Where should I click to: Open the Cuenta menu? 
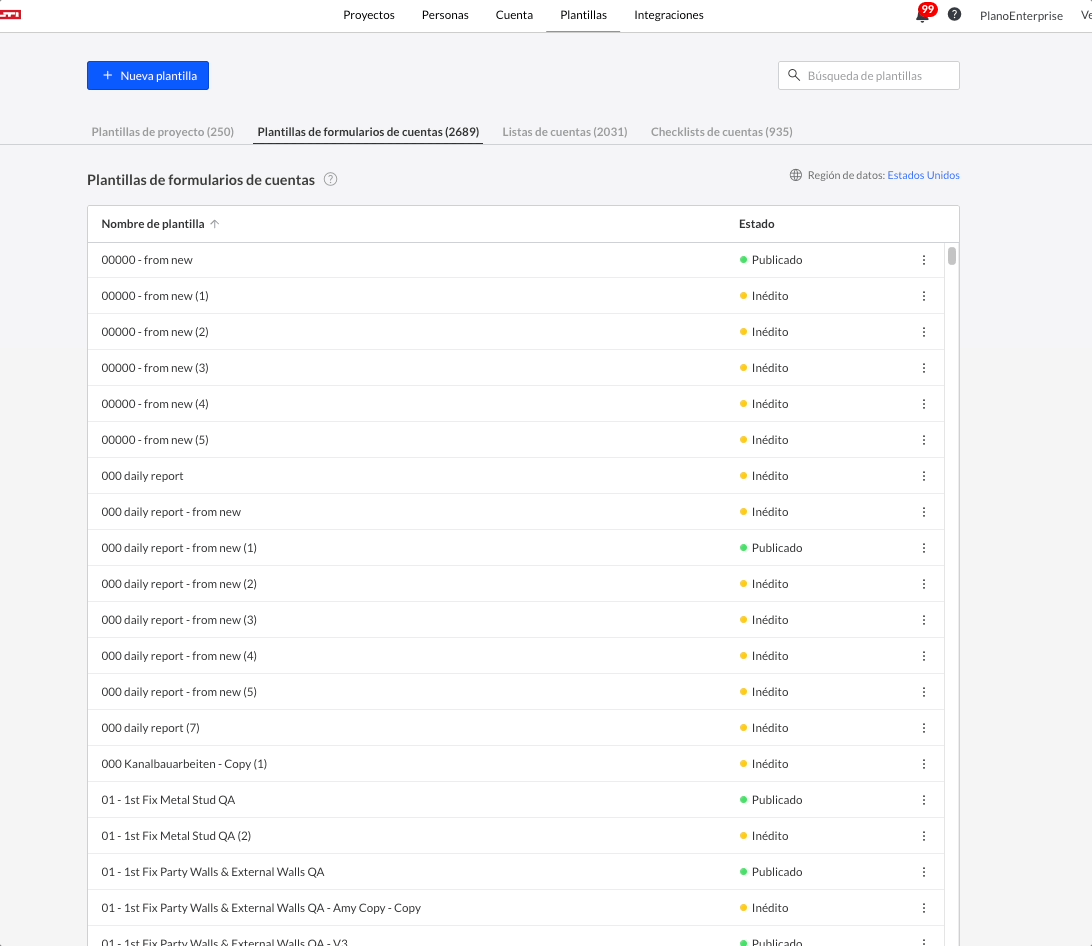click(514, 15)
